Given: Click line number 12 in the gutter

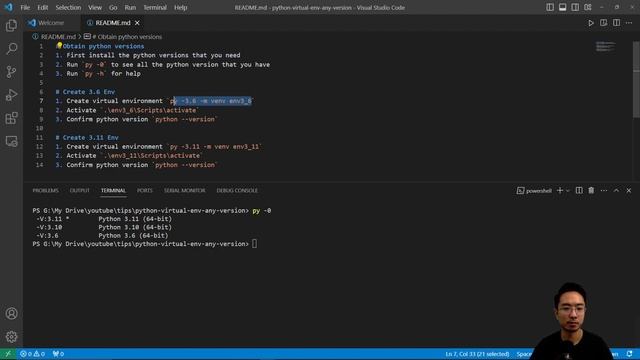Looking at the screenshot, I should click(40, 147).
